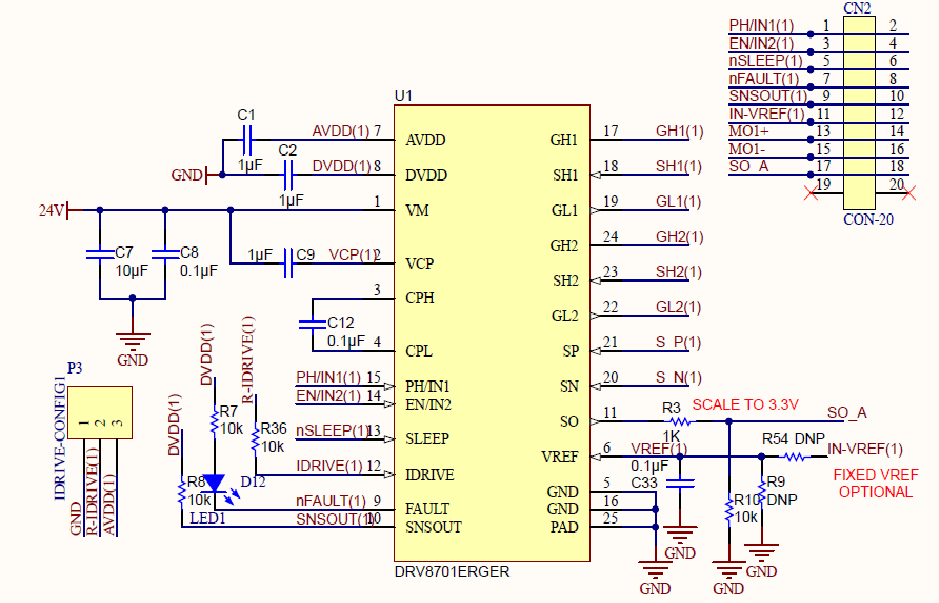939x603 pixels.
Task: Click the GH2(1) net label
Action: pos(680,237)
